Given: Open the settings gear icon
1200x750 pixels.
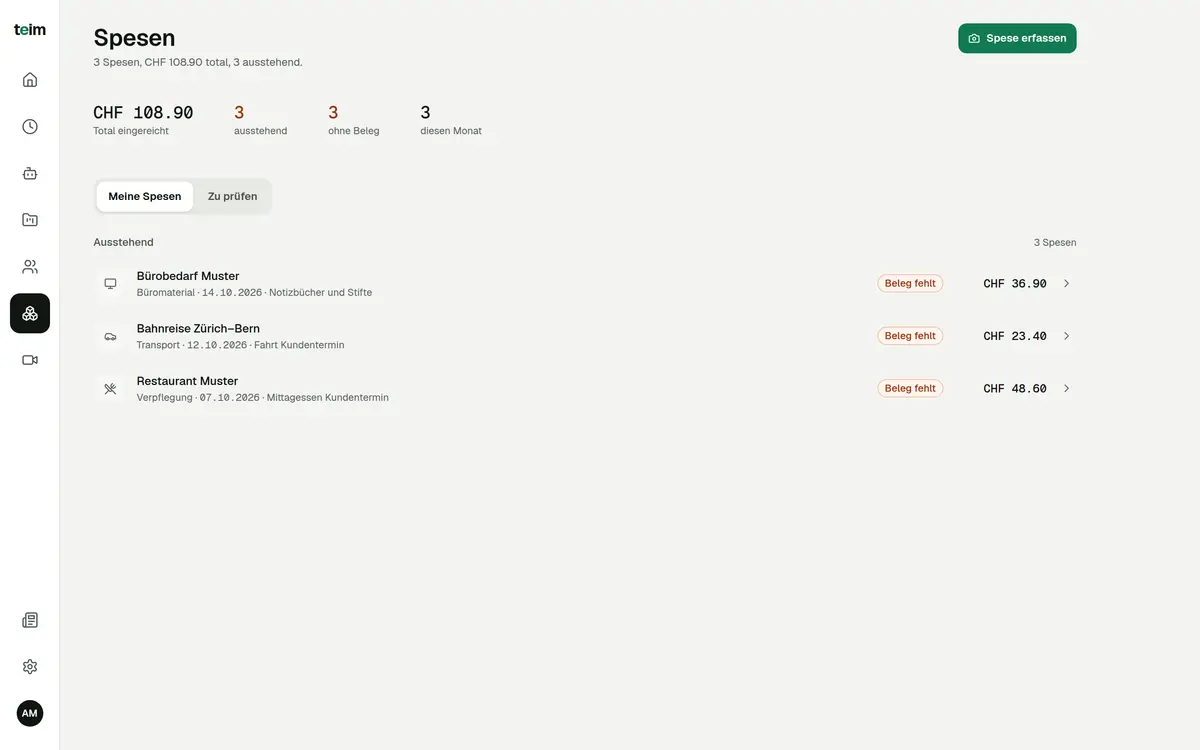Looking at the screenshot, I should point(30,667).
